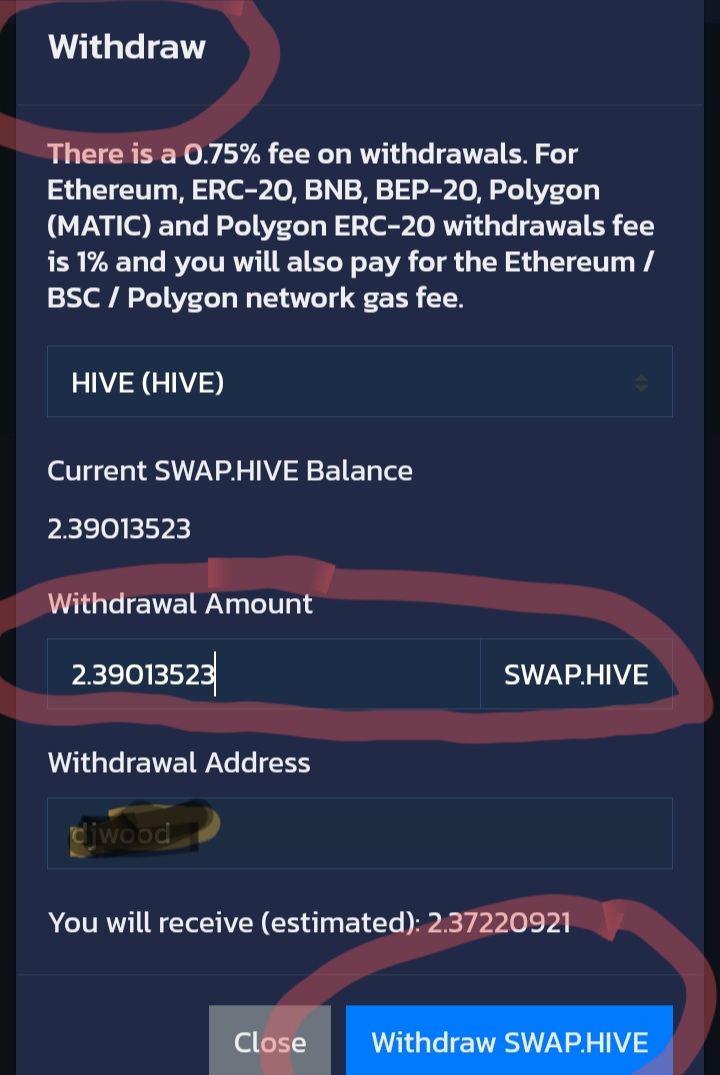Image resolution: width=720 pixels, height=1075 pixels.
Task: Click the Current SWAP.HIVE Balance label
Action: pos(230,471)
